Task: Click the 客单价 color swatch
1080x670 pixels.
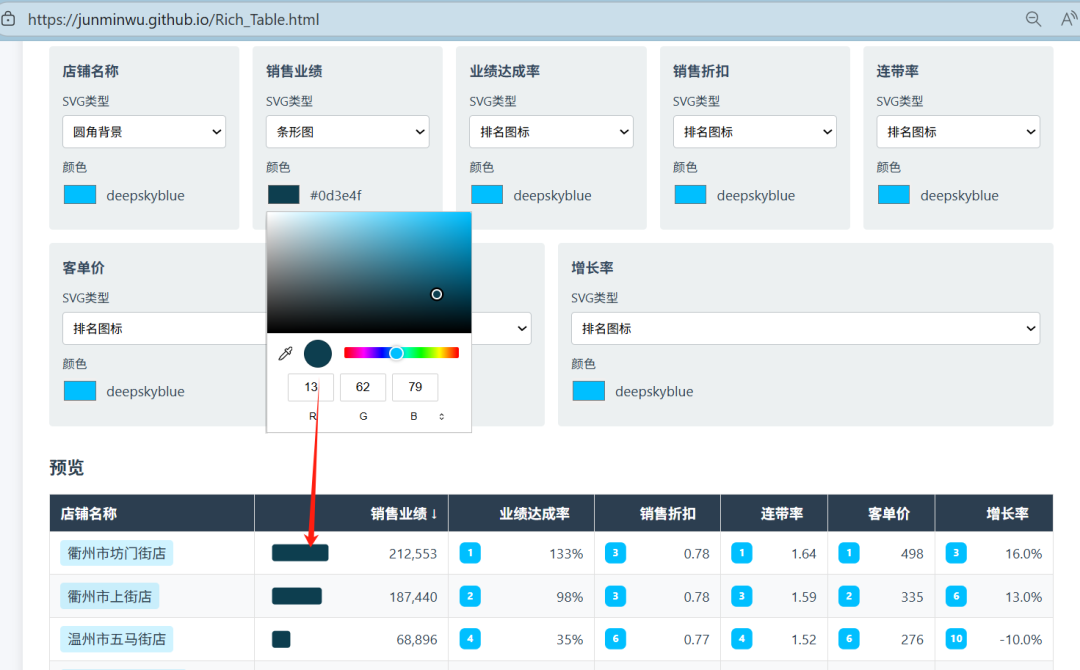Action: click(x=80, y=391)
